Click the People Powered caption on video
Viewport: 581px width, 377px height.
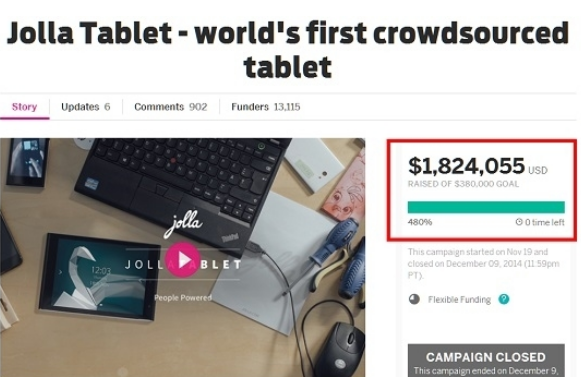tap(183, 298)
